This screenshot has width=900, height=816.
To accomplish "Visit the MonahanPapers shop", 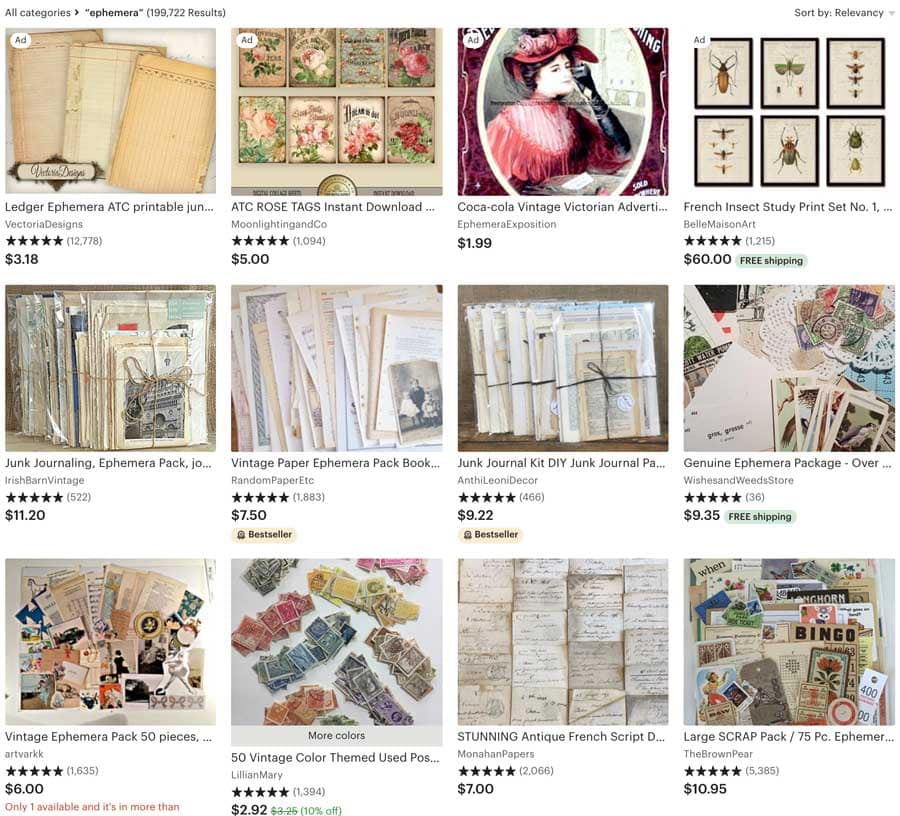I will pyautogui.click(x=496, y=754).
